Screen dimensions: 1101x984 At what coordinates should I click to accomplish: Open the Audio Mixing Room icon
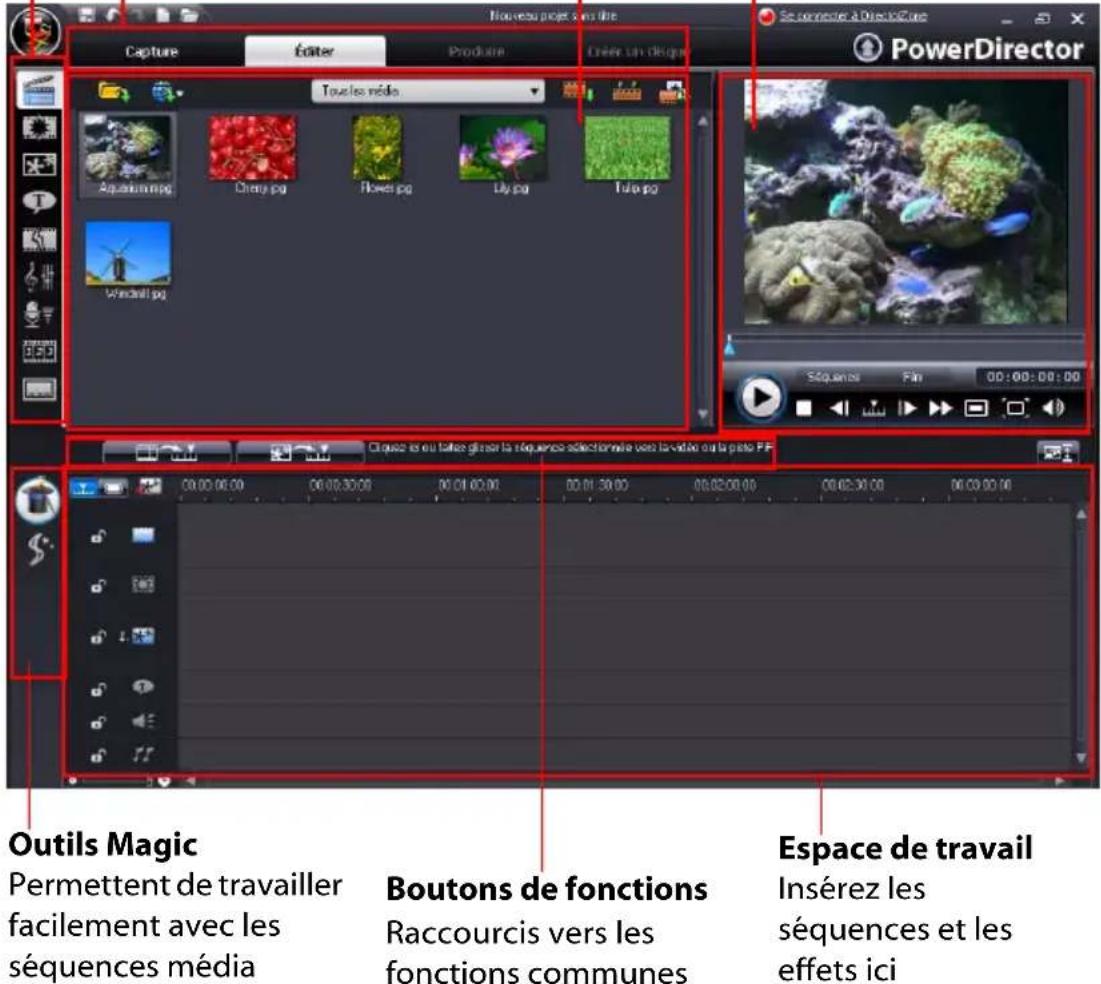coord(39,277)
